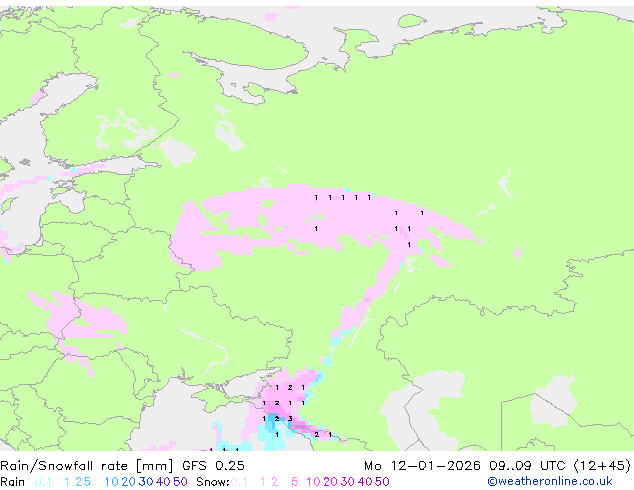This screenshot has width=634, height=490.
Task: Select the Rain 50 legend value
Action: coord(180,482)
